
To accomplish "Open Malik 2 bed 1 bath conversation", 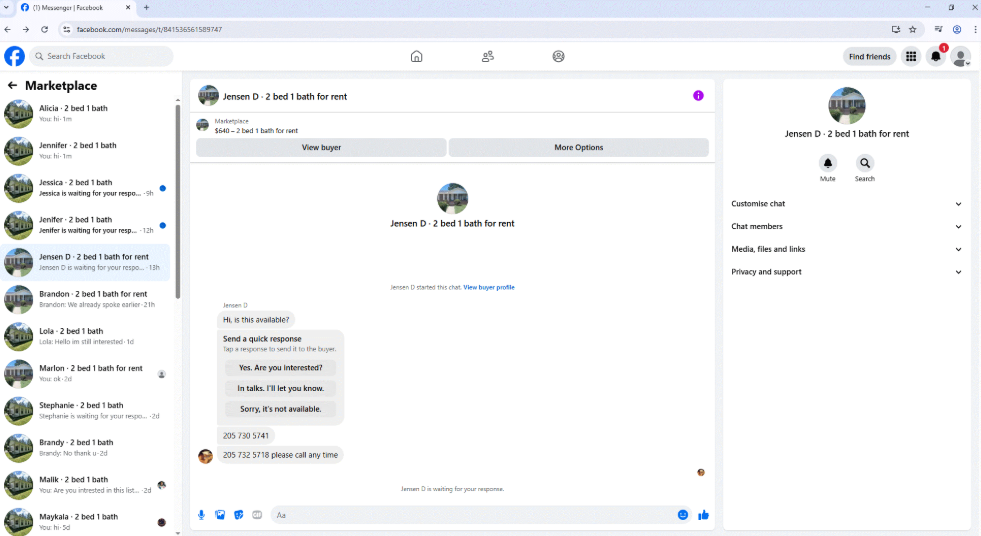I will tap(86, 485).
